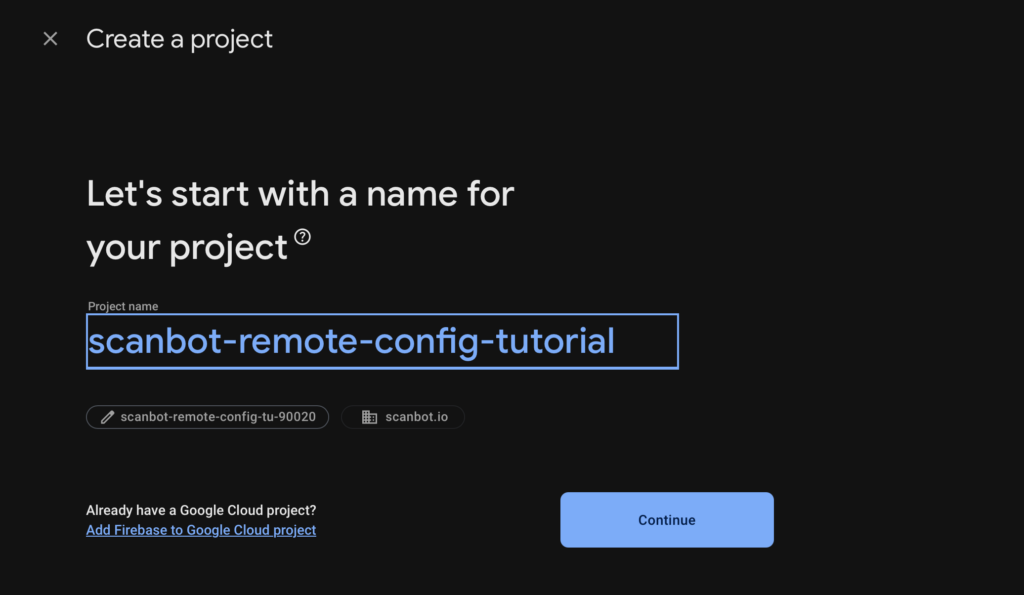Click the 'Create a project' heading
Viewport: 1024px width, 595px height.
(x=179, y=38)
